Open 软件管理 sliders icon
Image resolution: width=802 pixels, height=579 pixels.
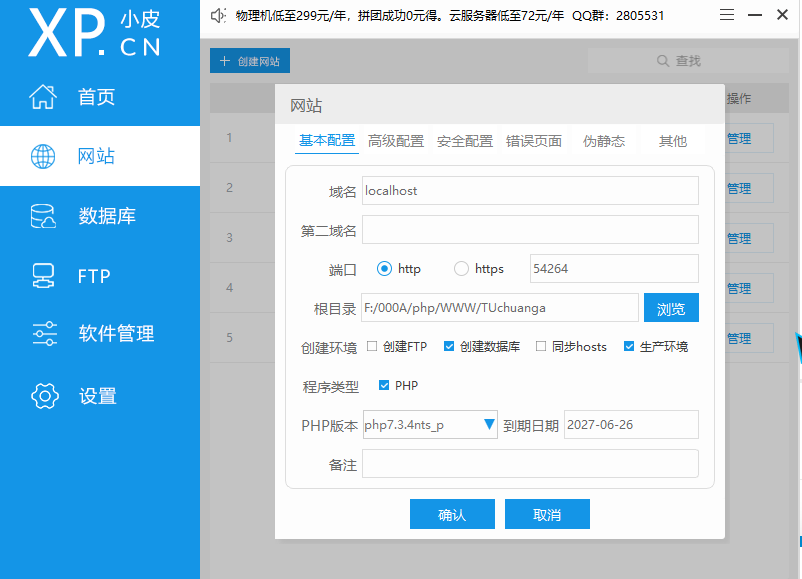pos(43,334)
